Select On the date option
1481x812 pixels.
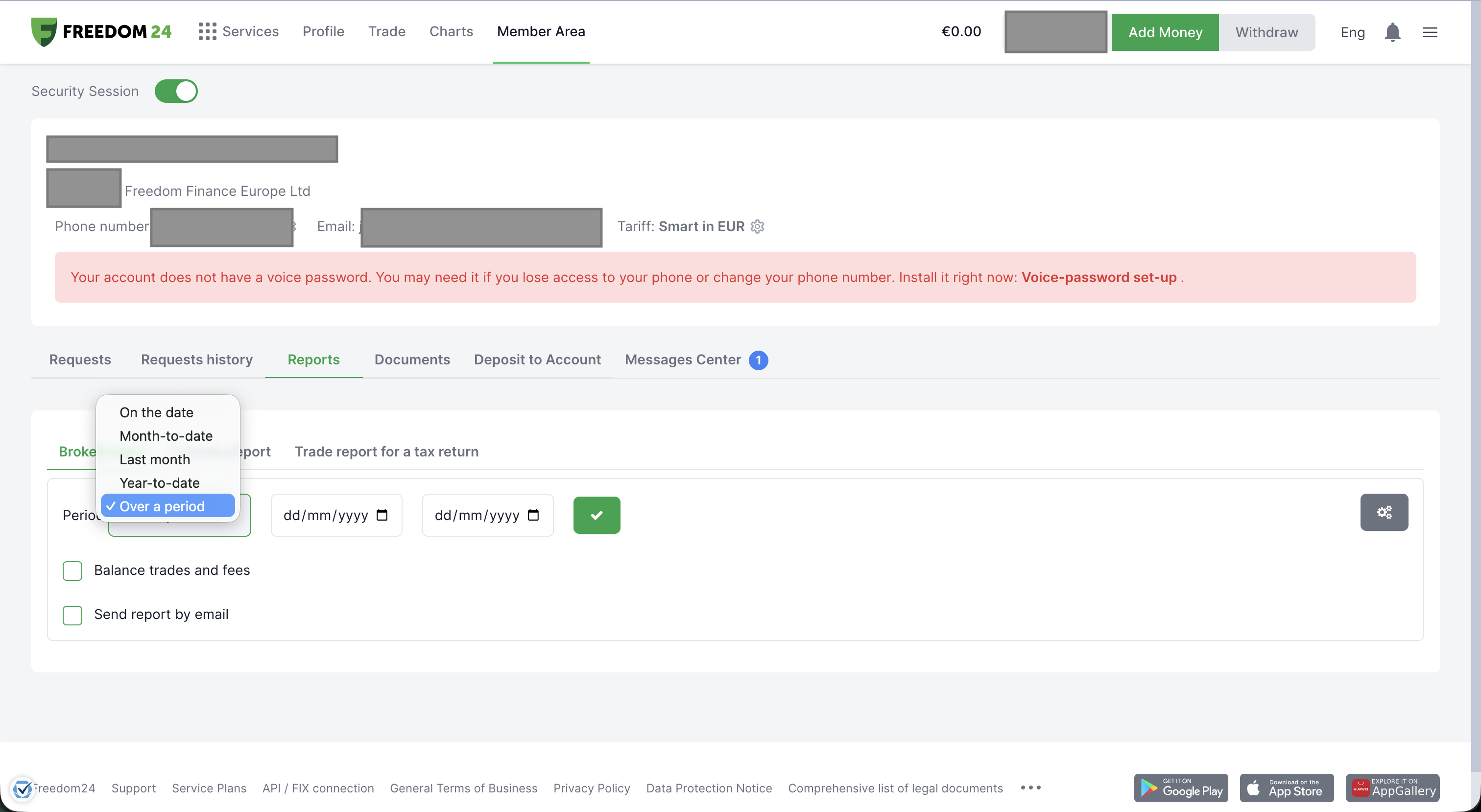(156, 412)
